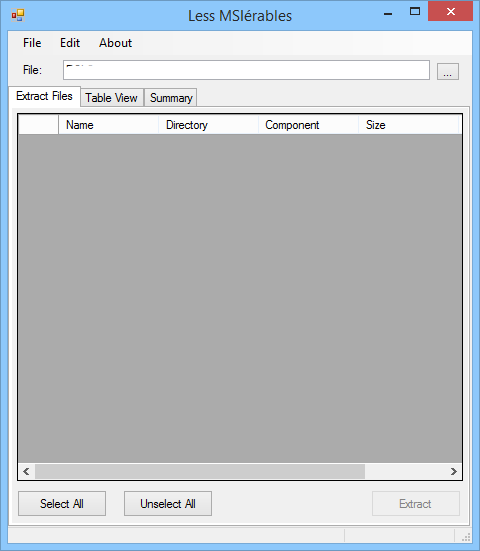Switch to the Table View tab
480x551 pixels.
click(x=111, y=98)
